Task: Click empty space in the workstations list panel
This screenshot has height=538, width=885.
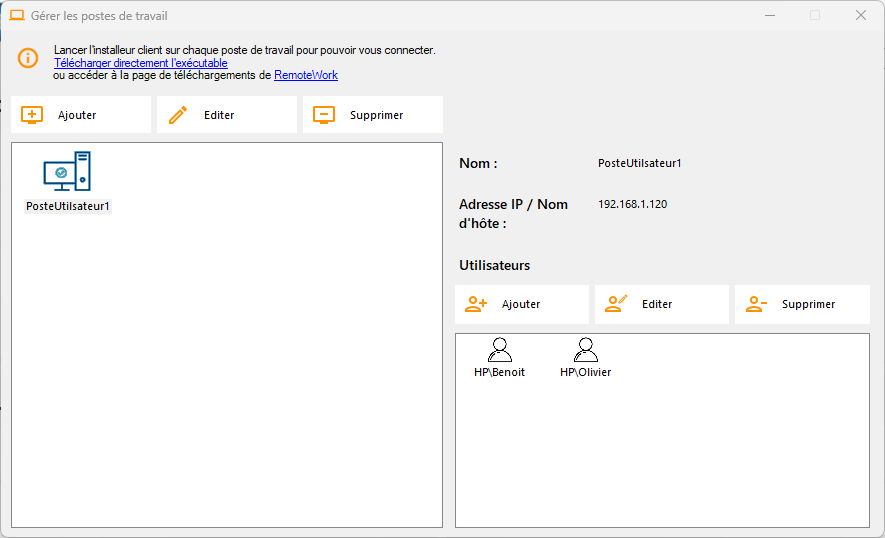Action: pyautogui.click(x=226, y=380)
